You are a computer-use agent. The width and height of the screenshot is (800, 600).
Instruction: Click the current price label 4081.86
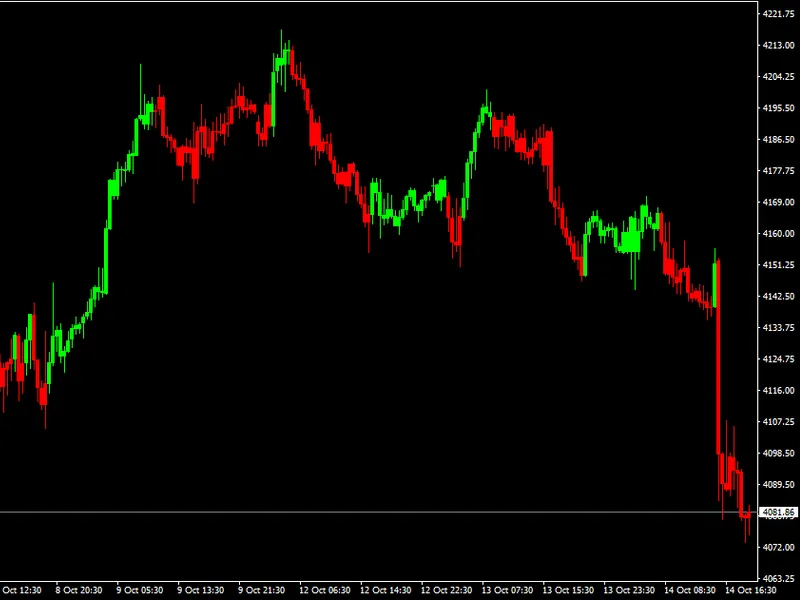click(x=779, y=512)
